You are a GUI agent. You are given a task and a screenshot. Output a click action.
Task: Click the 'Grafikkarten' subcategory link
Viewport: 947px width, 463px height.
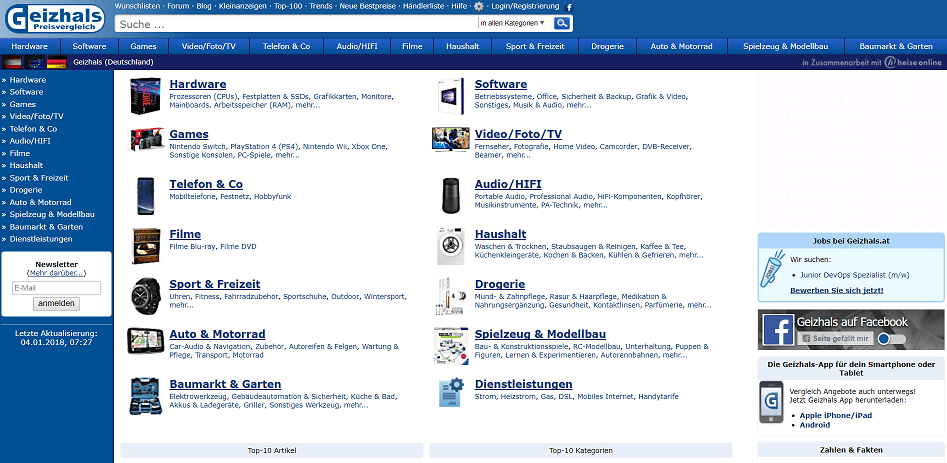[335, 97]
